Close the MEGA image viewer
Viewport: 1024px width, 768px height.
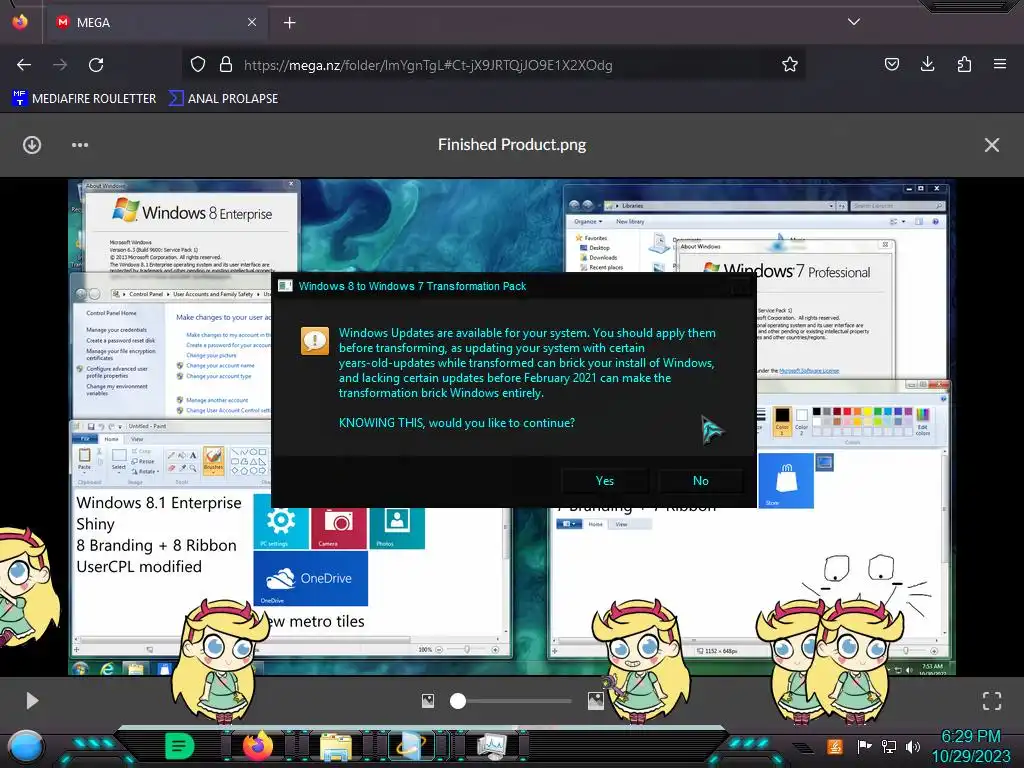[x=991, y=145]
